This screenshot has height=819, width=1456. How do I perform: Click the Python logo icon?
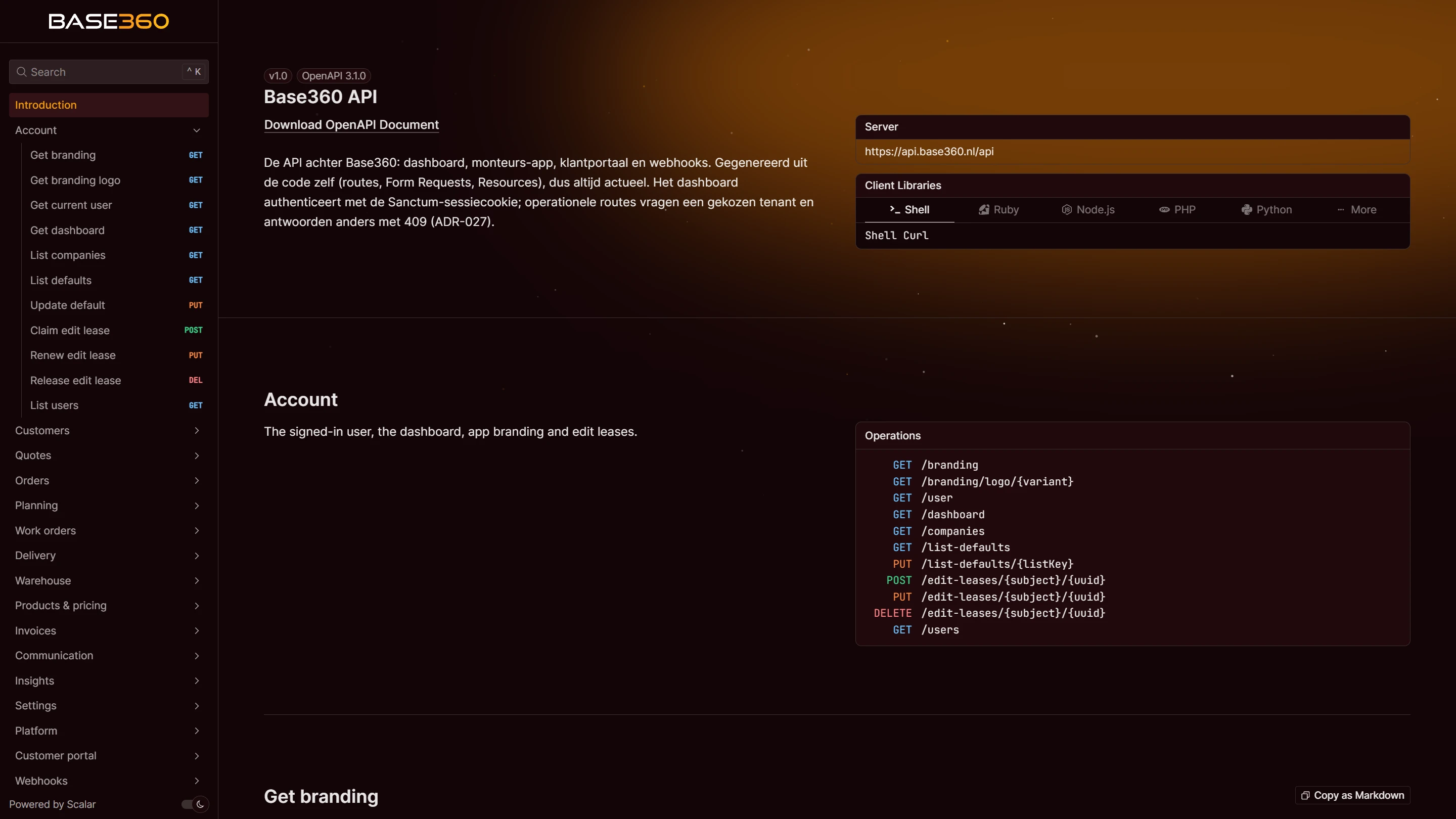pos(1247,210)
